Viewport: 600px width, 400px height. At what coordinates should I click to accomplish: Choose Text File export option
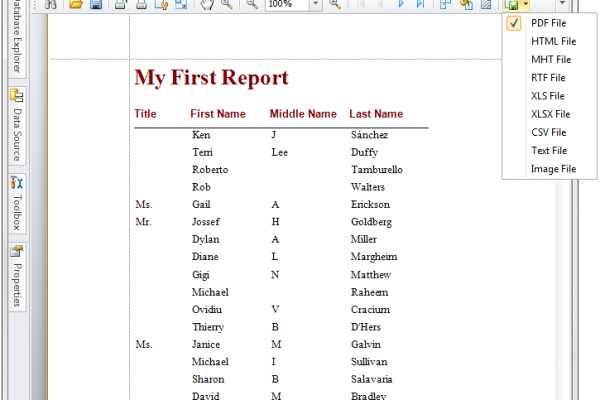click(549, 150)
